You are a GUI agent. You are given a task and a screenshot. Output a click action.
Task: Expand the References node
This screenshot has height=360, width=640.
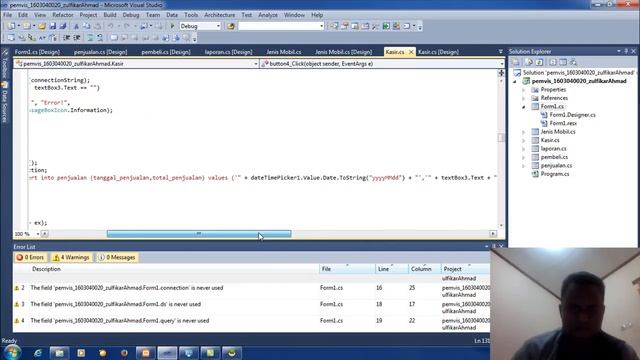pyautogui.click(x=524, y=98)
